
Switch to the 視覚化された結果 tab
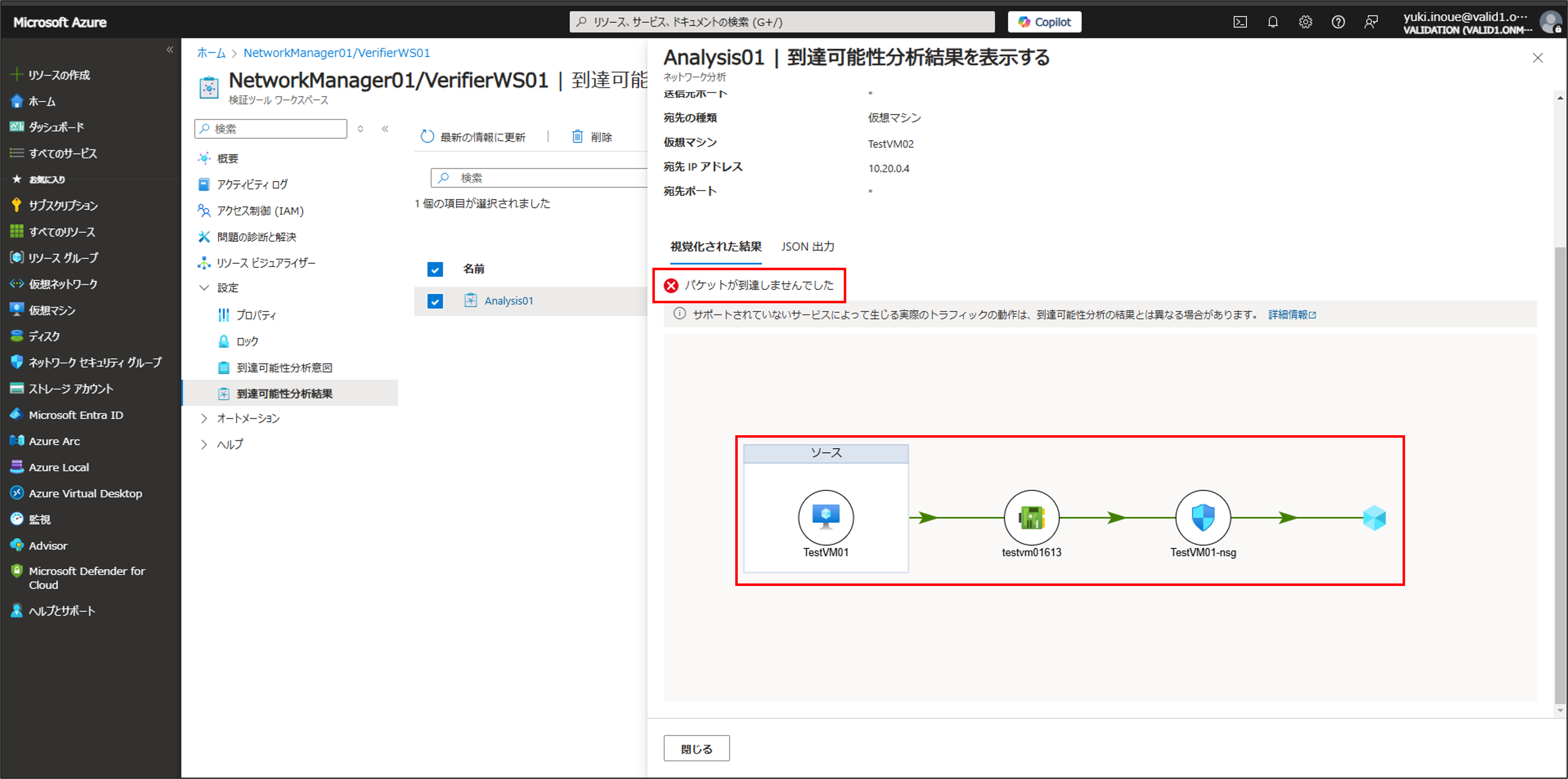point(716,246)
